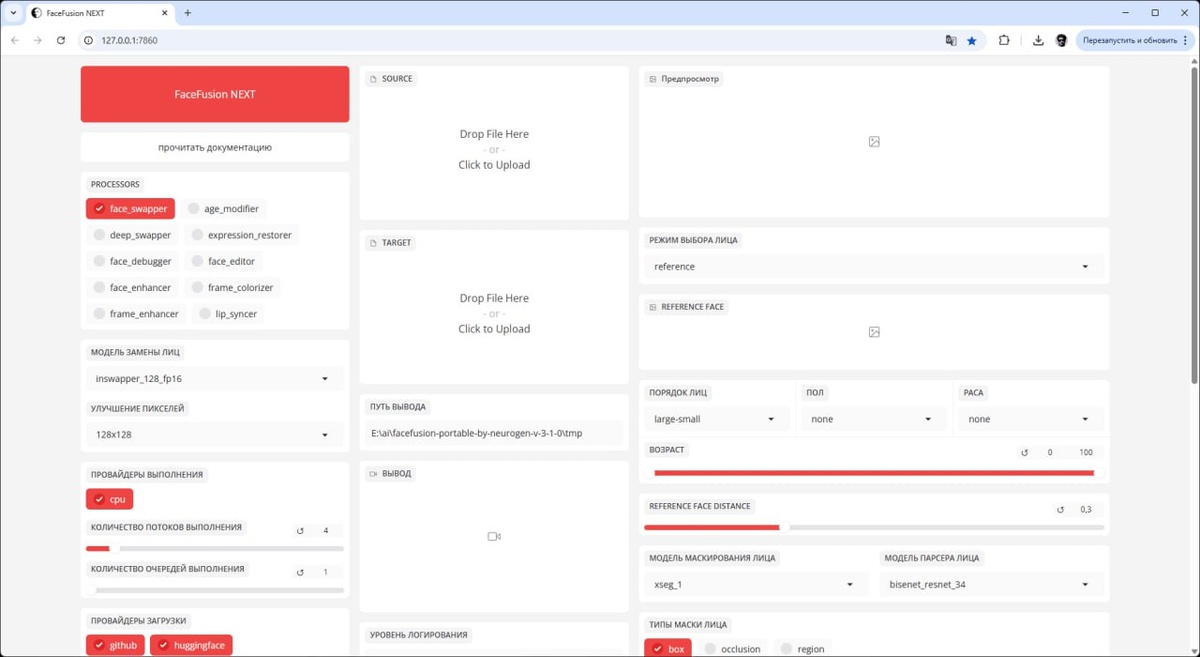Enable the region face mask type
The height and width of the screenshot is (657, 1200).
(x=803, y=649)
